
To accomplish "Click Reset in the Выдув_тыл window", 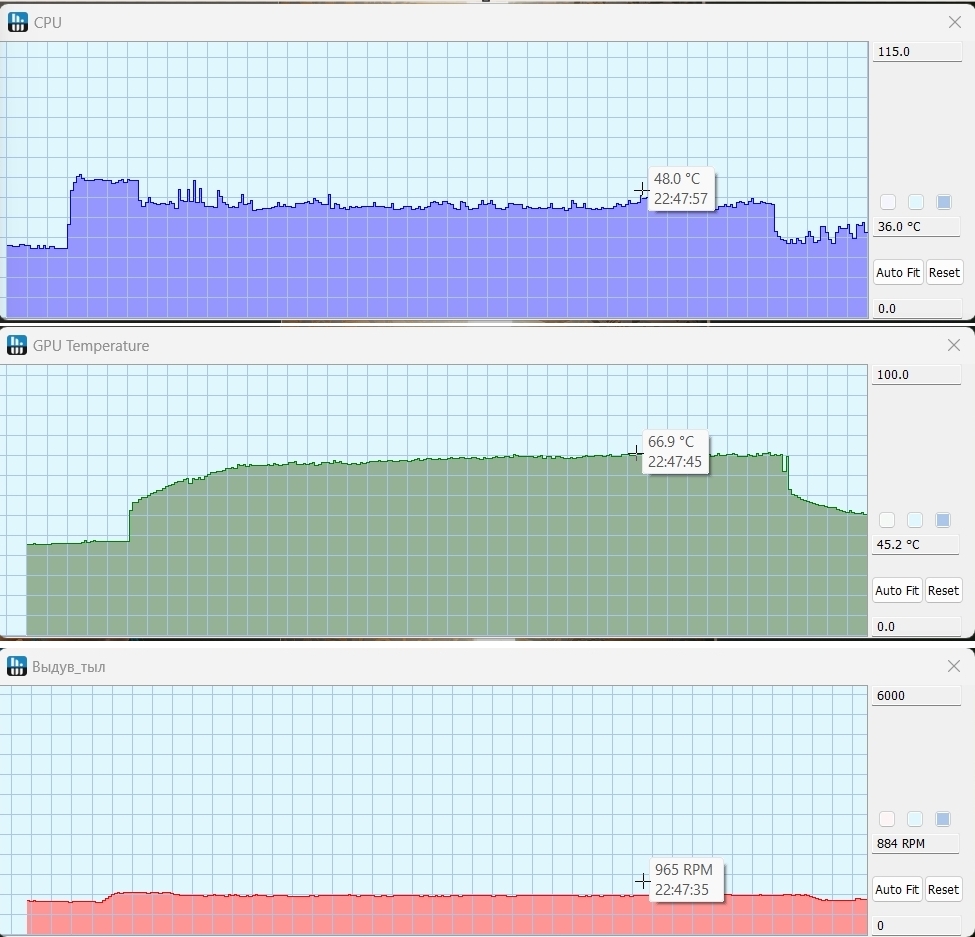I will (943, 890).
